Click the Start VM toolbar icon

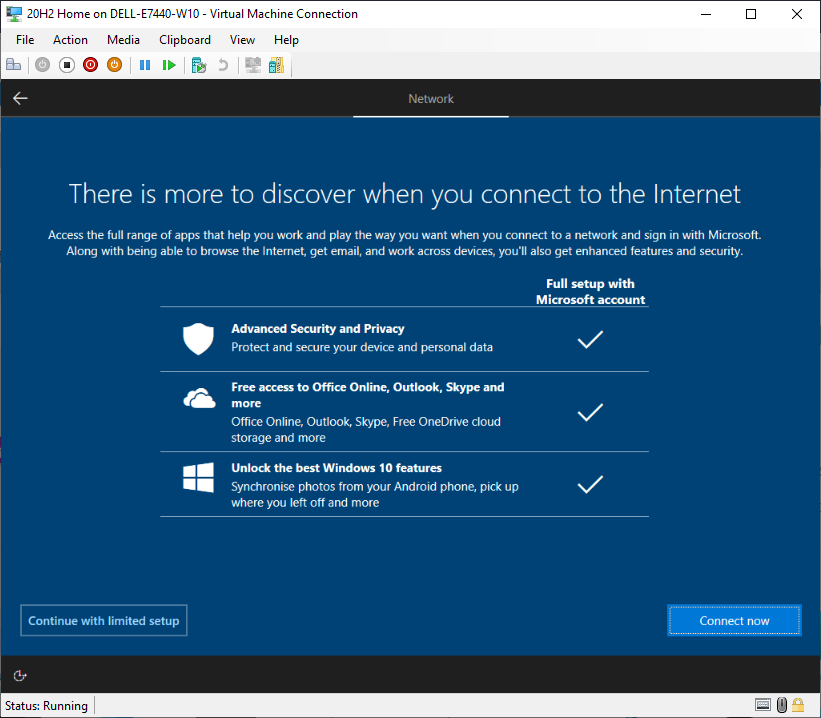[x=42, y=65]
